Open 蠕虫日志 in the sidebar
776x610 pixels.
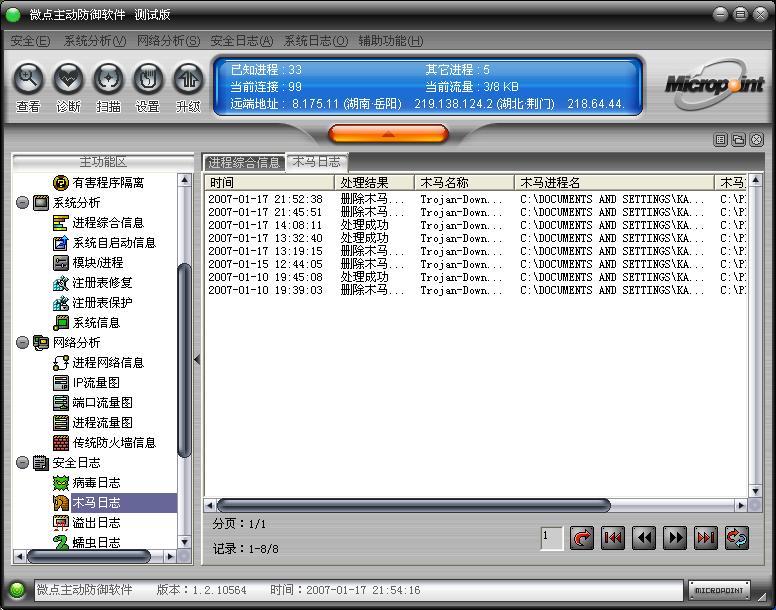point(87,542)
